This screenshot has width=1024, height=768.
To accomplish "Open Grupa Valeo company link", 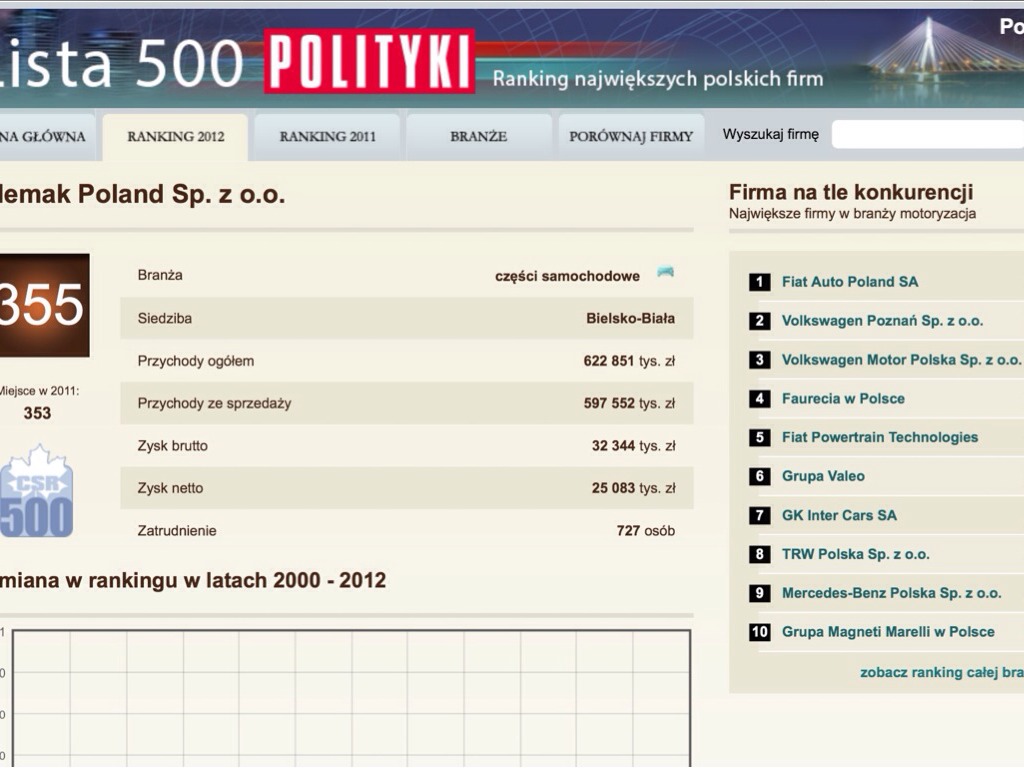I will [823, 477].
